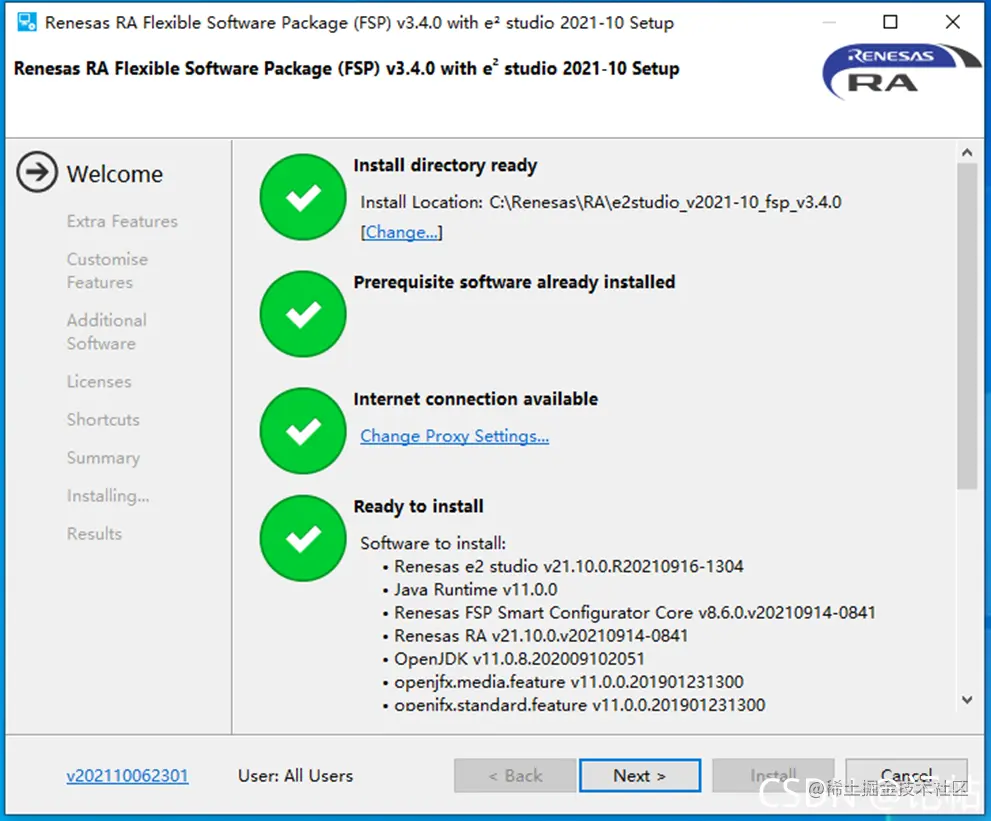Select the Shortcuts step
The width and height of the screenshot is (991, 821).
103,420
